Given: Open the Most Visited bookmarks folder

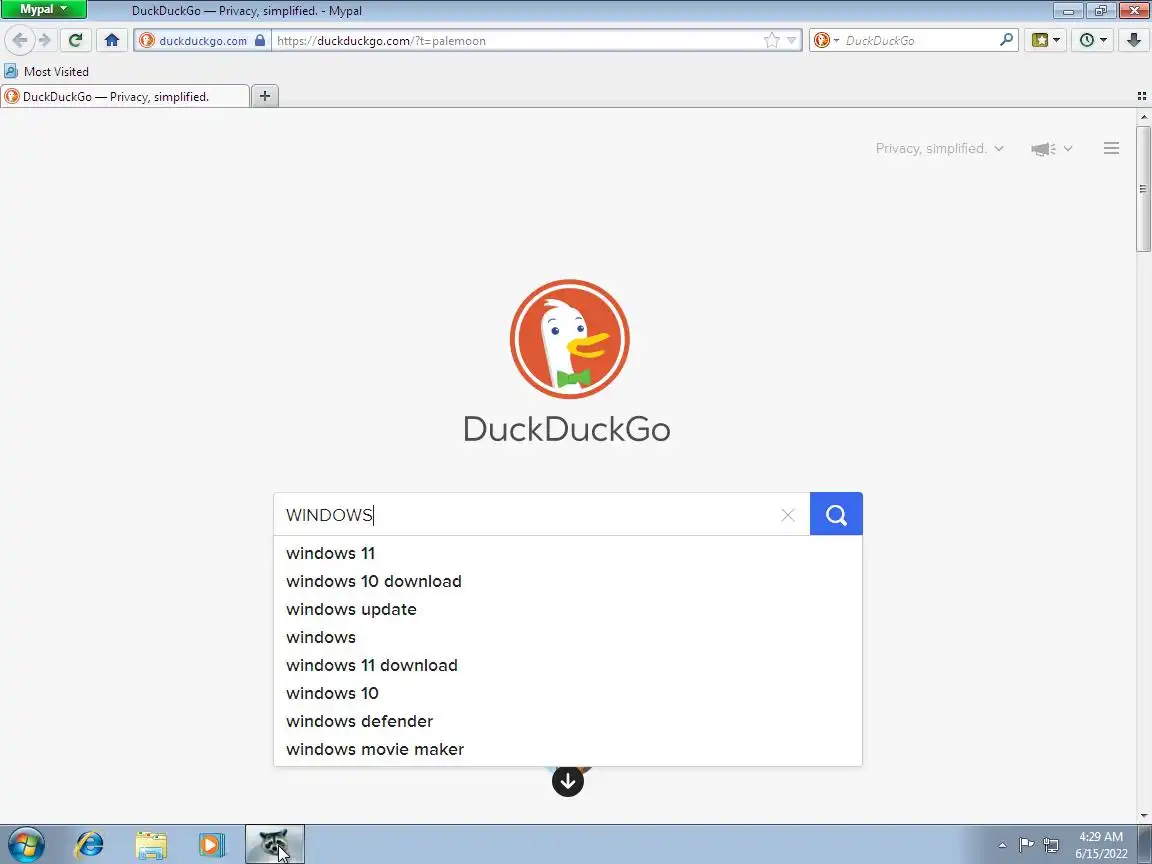Looking at the screenshot, I should coord(46,71).
